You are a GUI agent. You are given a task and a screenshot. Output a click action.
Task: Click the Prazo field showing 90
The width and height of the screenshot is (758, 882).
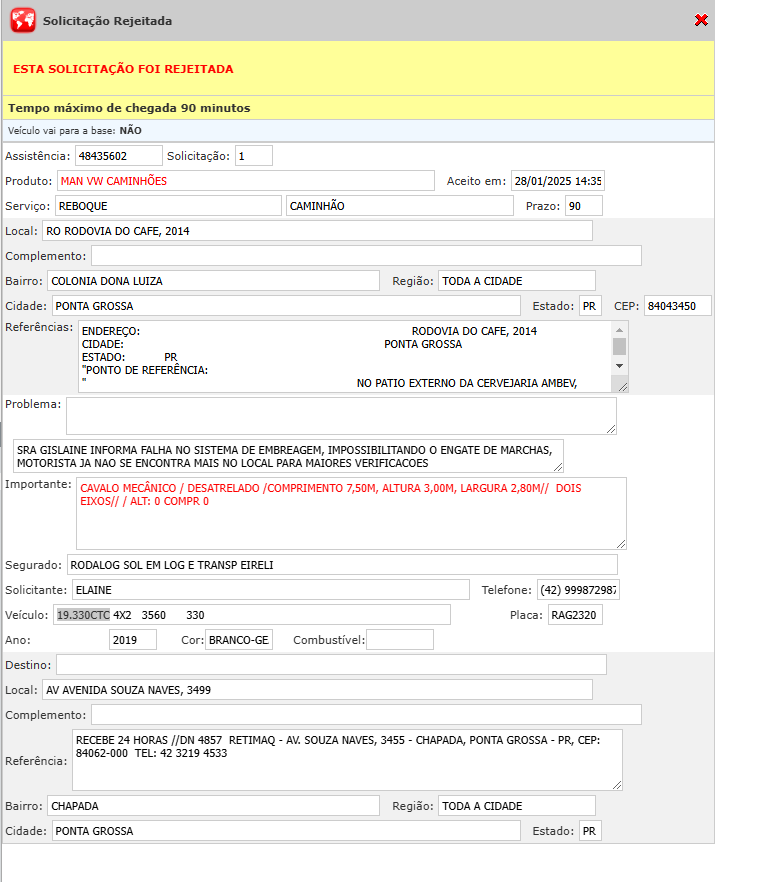click(x=584, y=205)
